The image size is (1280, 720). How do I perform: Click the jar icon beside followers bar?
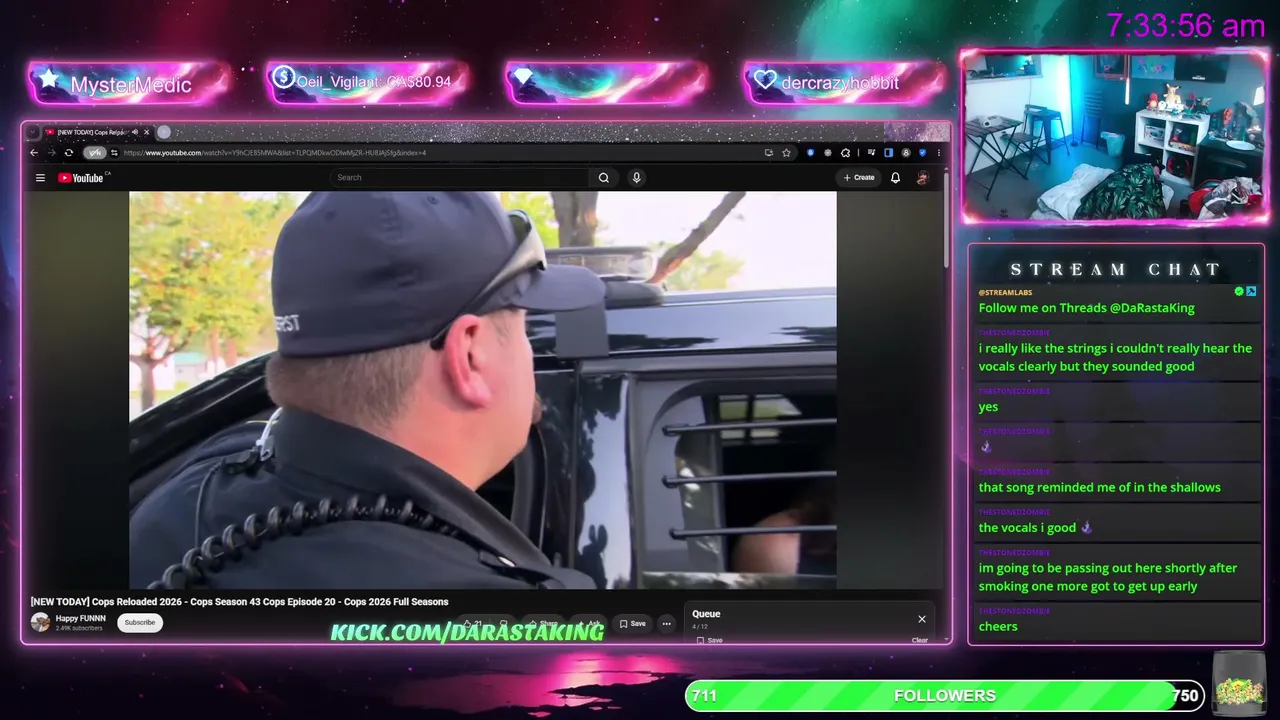tap(1237, 683)
